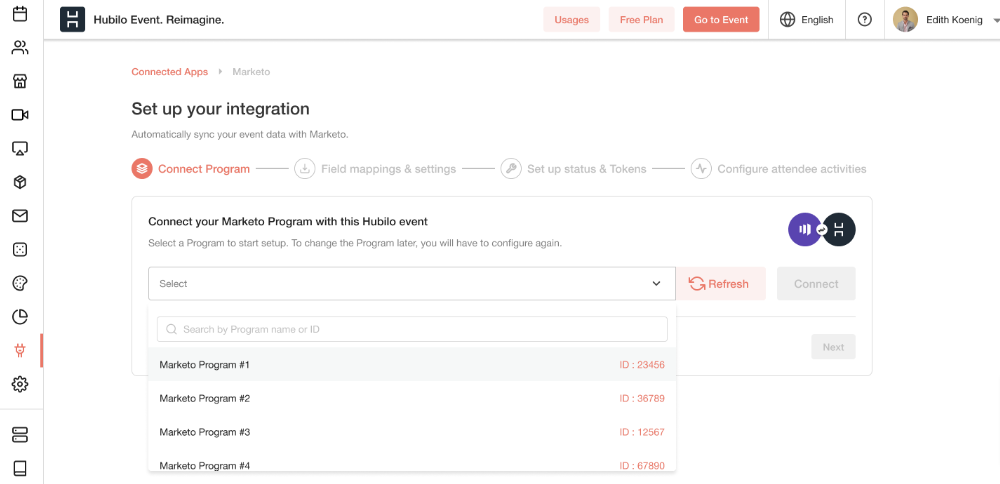Viewport: 1000px width, 484px height.
Task: Open the English language selector
Action: click(x=807, y=20)
